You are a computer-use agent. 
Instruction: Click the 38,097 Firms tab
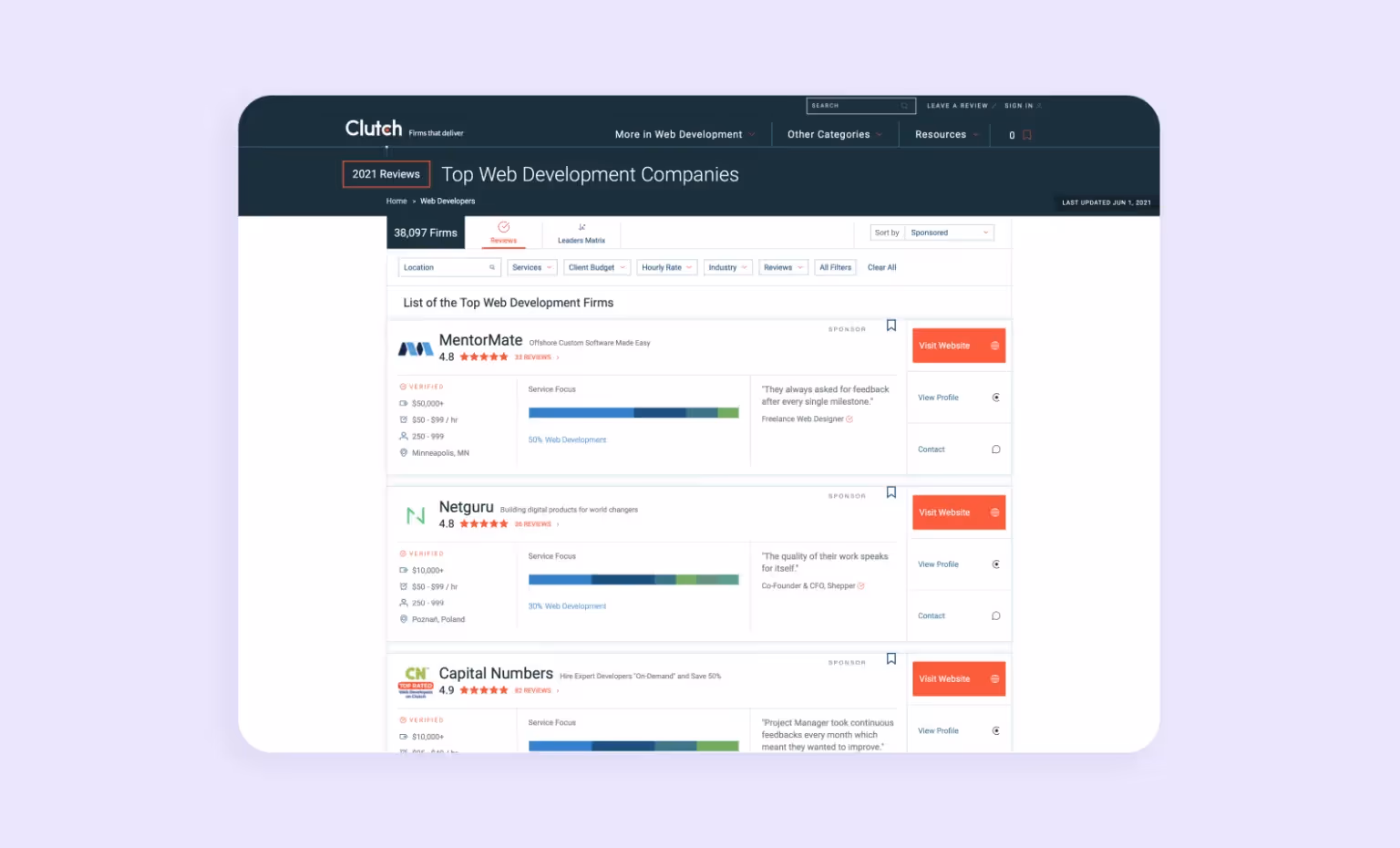pos(426,233)
